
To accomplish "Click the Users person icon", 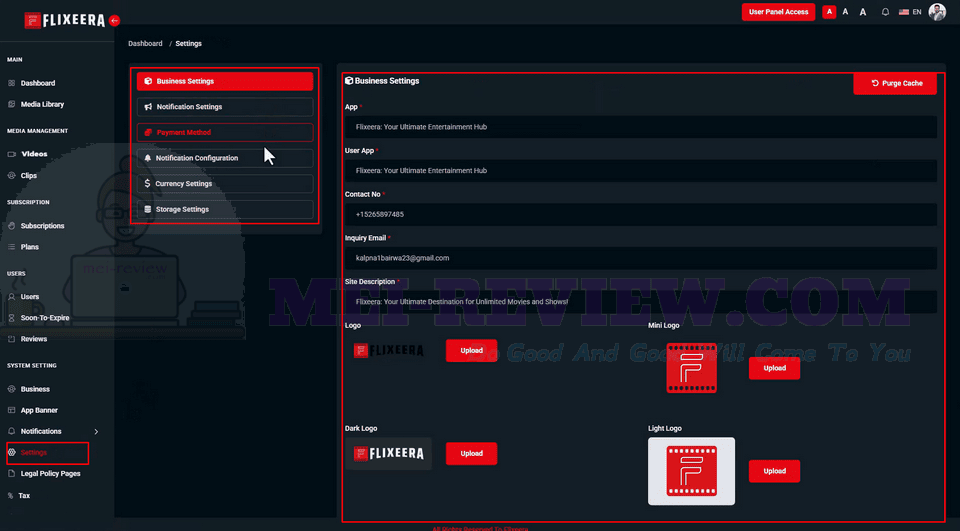I will (12, 297).
